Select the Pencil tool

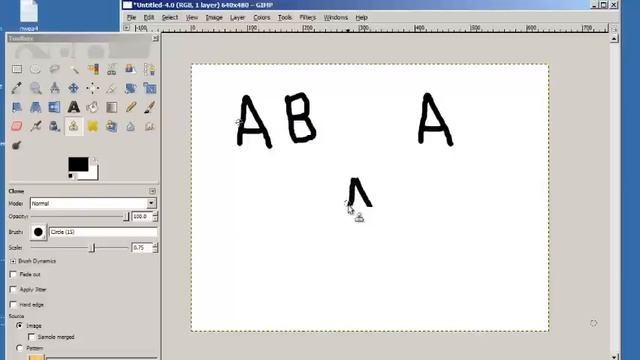(131, 107)
